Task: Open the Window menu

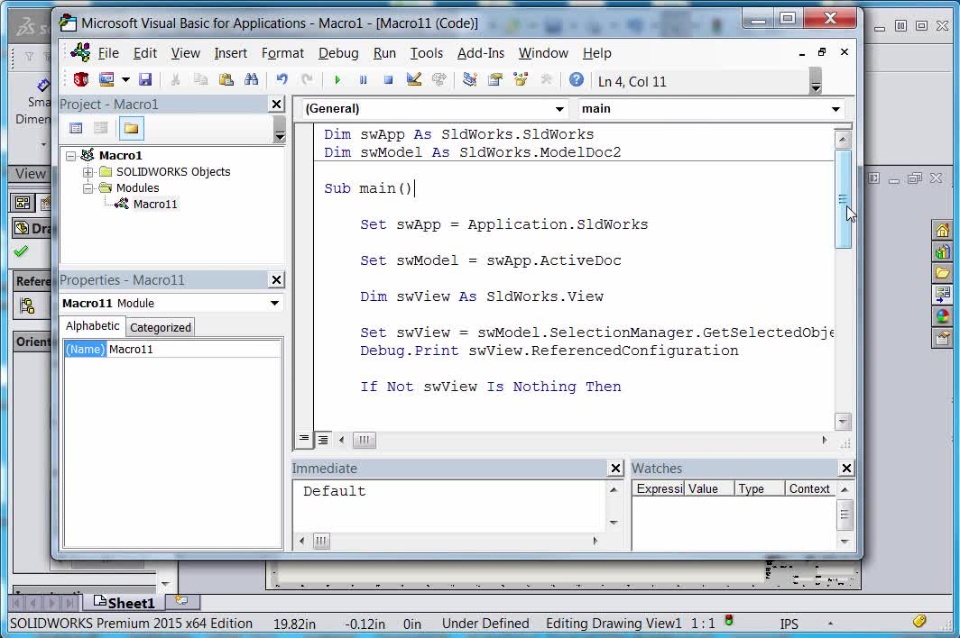Action: pos(543,53)
